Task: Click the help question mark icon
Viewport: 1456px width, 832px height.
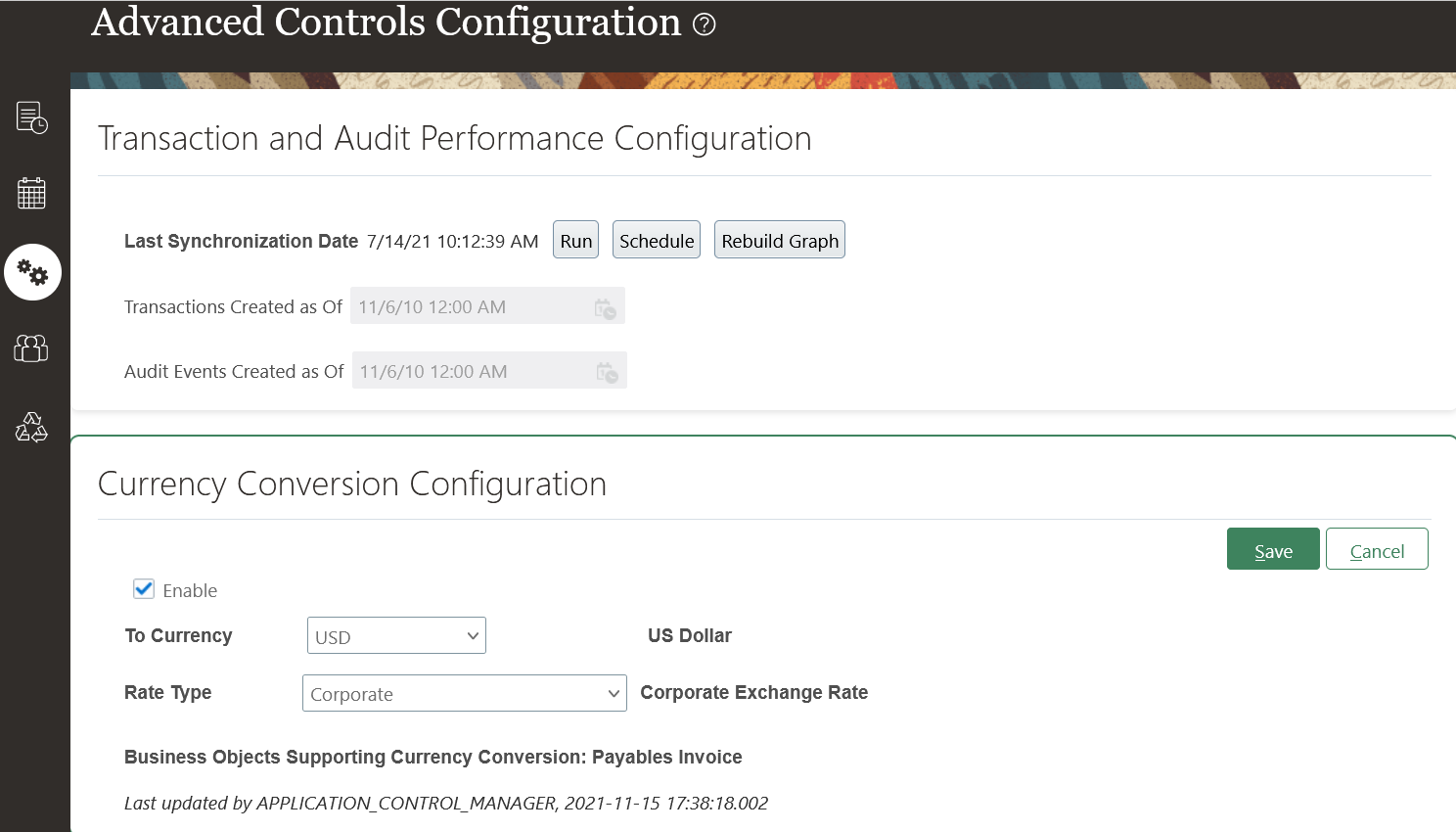Action: tap(705, 24)
